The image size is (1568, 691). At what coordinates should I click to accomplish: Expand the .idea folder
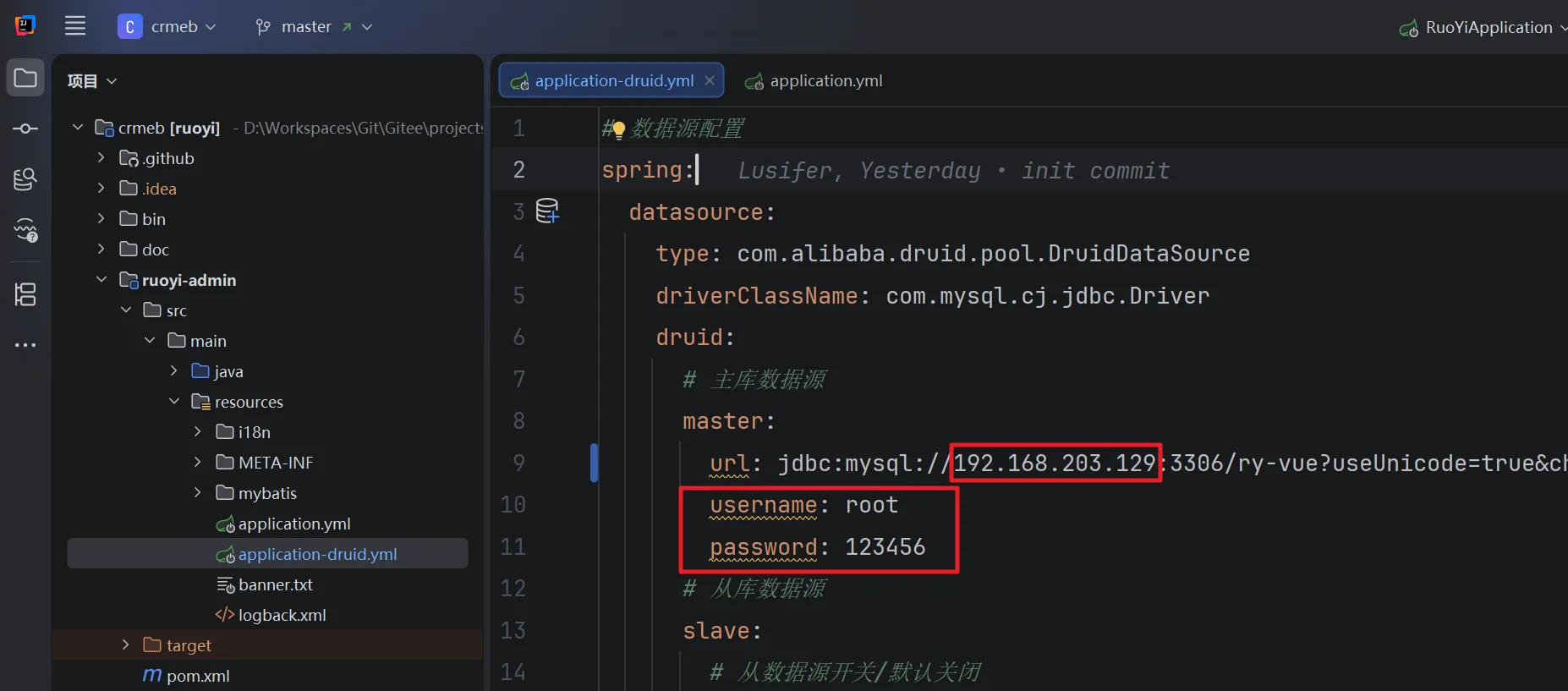pos(101,188)
